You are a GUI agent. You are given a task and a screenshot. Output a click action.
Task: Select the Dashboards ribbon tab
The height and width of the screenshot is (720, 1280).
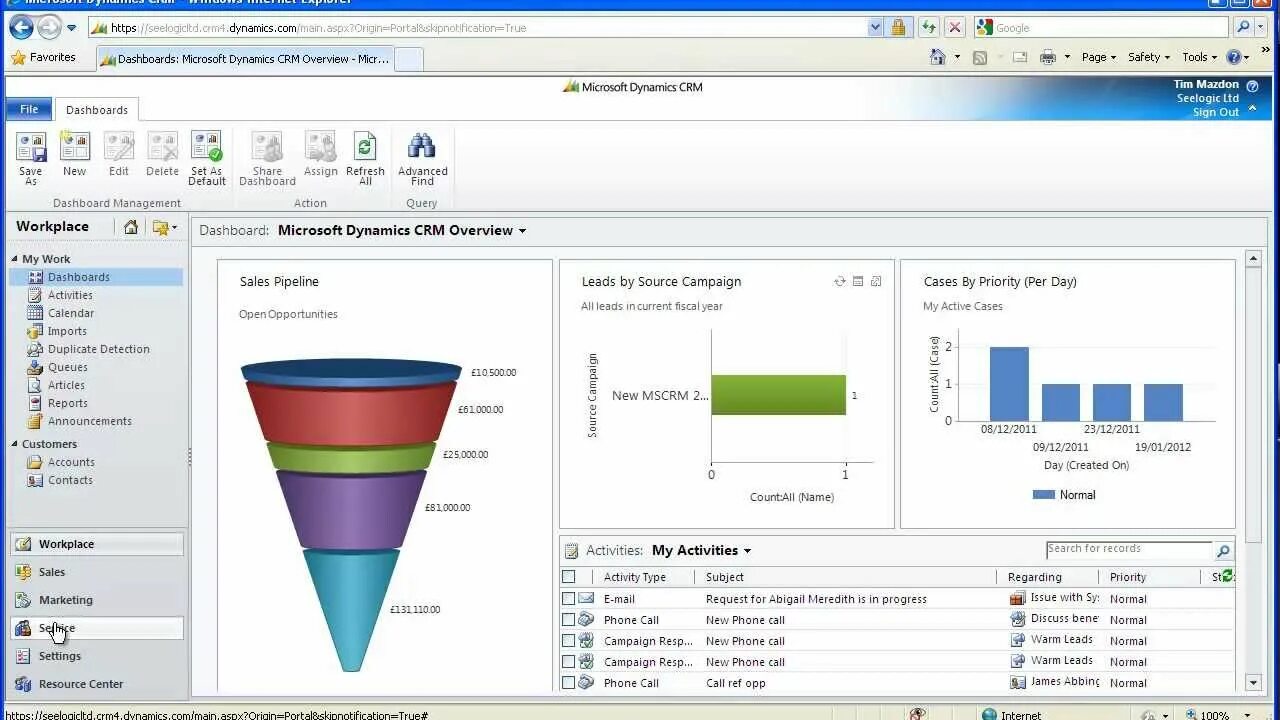[x=97, y=110]
